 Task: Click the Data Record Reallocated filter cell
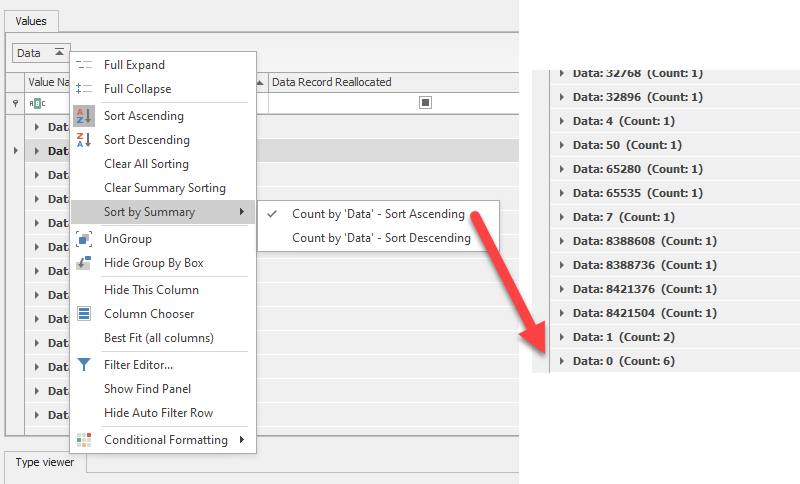[393, 103]
